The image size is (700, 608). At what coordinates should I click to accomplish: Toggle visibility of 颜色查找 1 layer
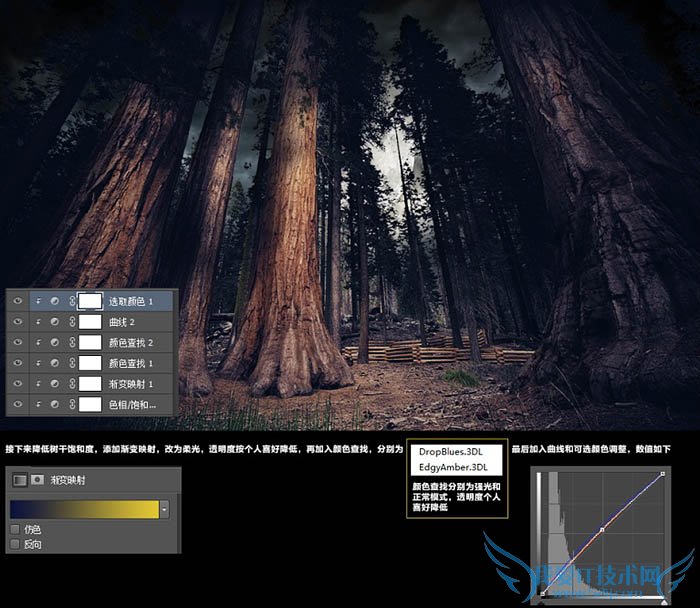coord(17,362)
